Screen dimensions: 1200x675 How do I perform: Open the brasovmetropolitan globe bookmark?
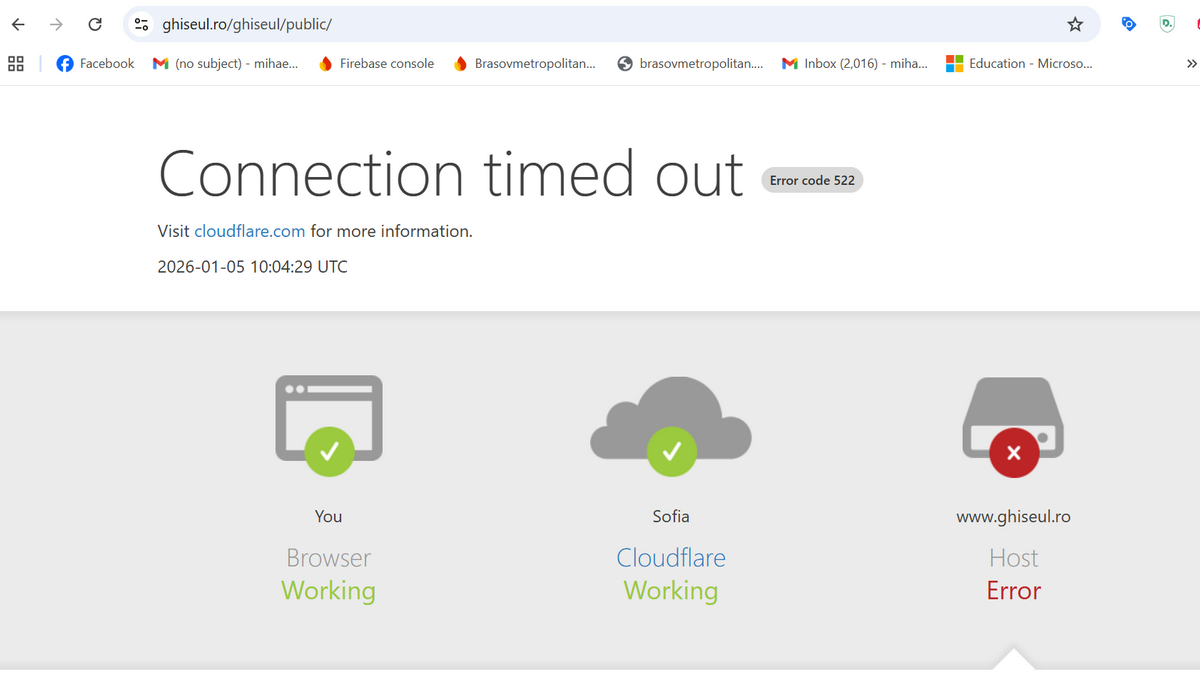point(690,63)
